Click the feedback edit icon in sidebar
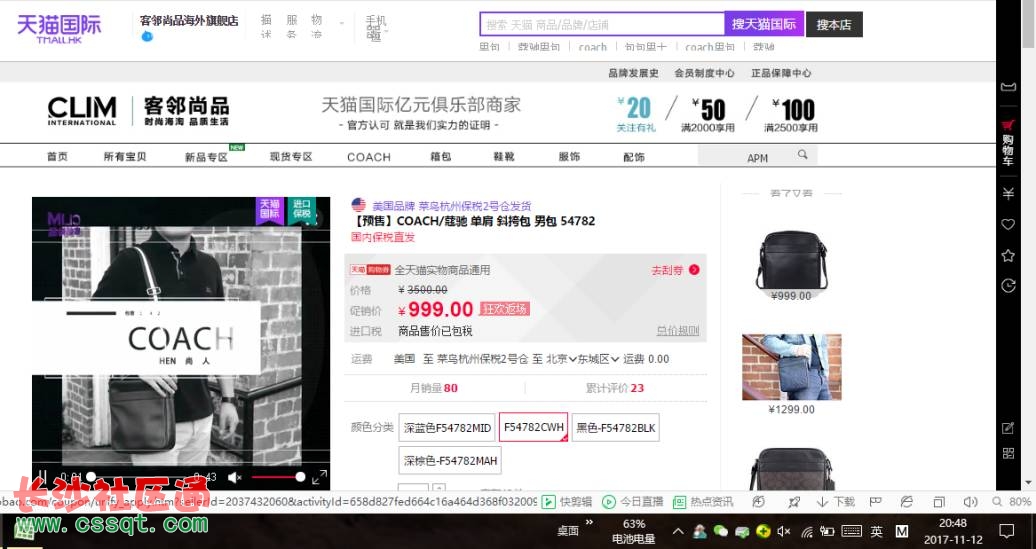 pyautogui.click(x=1008, y=428)
